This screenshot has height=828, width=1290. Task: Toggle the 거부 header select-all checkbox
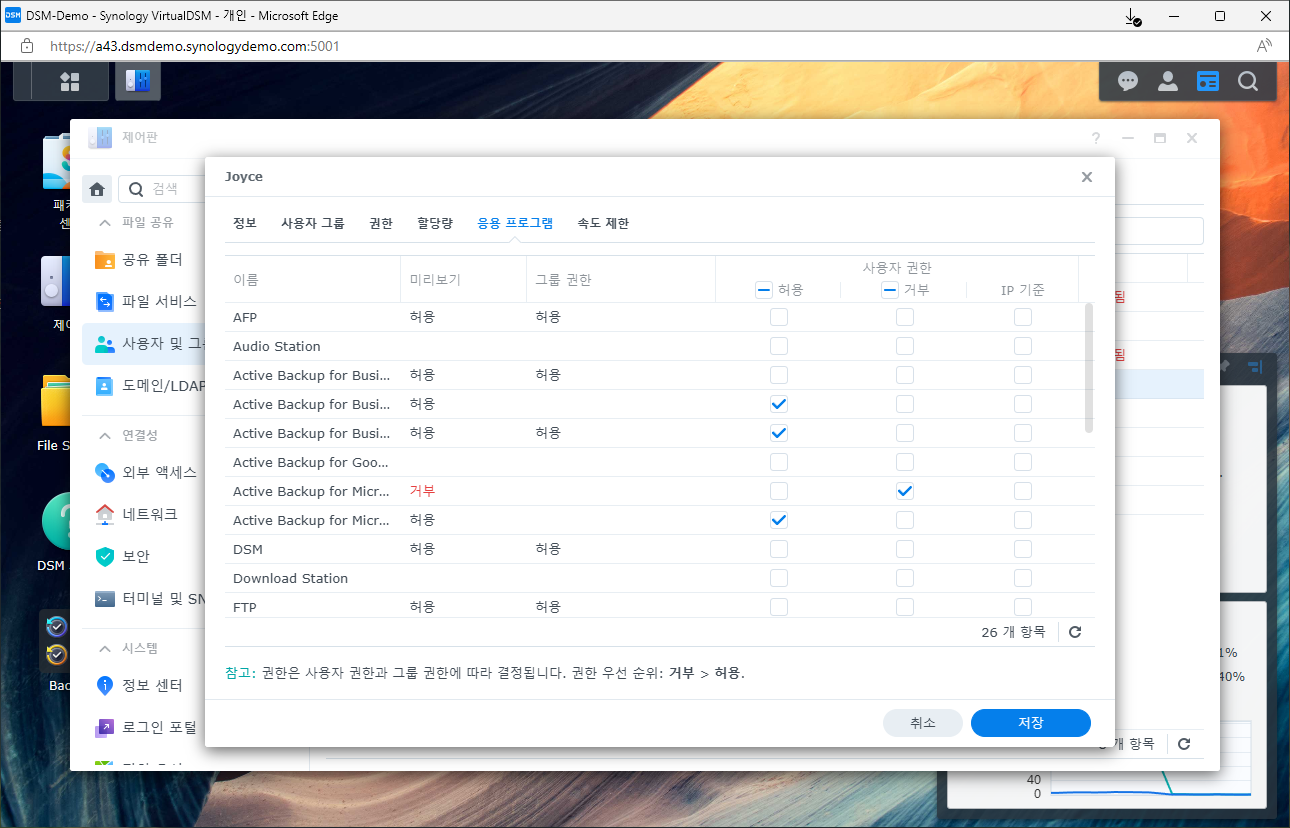click(889, 290)
